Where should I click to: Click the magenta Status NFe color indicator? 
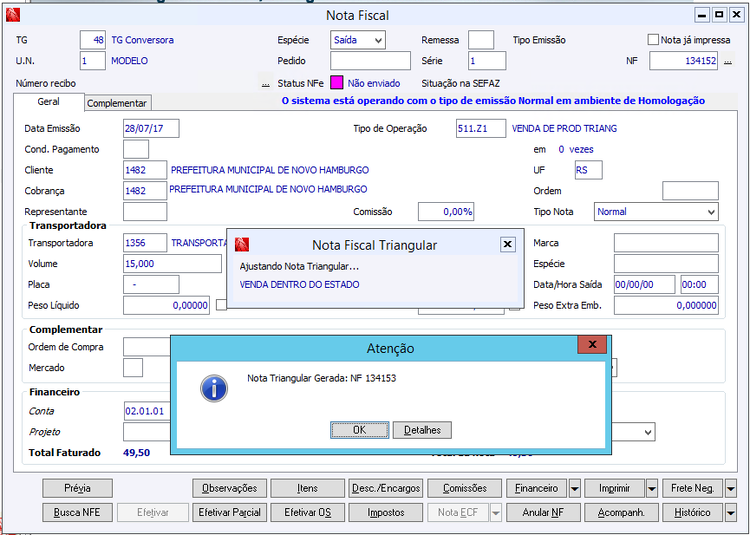point(337,83)
